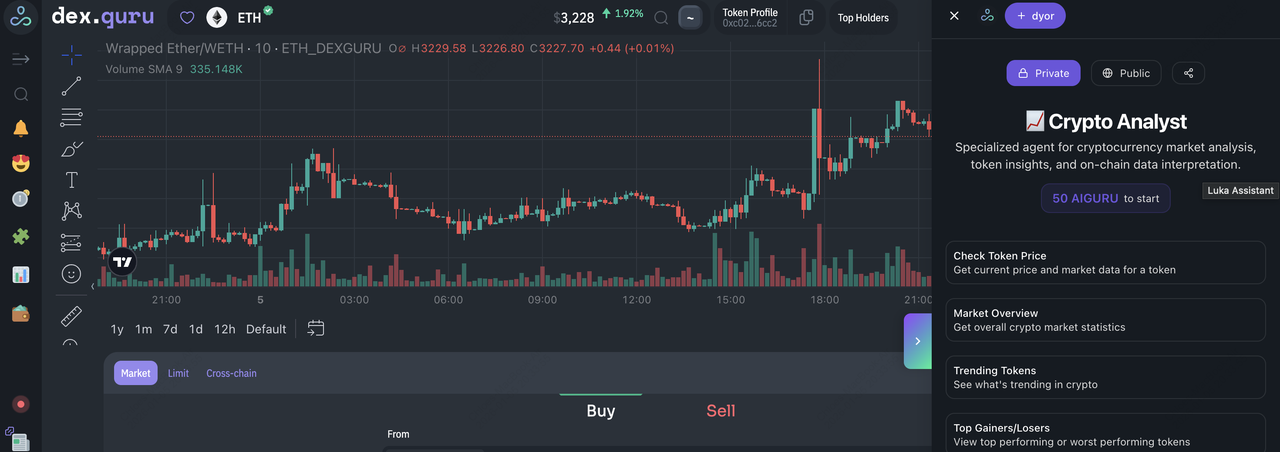Screen dimensions: 1280x452
Task: Click the share icon in assistant panel
Action: [x=1188, y=73]
